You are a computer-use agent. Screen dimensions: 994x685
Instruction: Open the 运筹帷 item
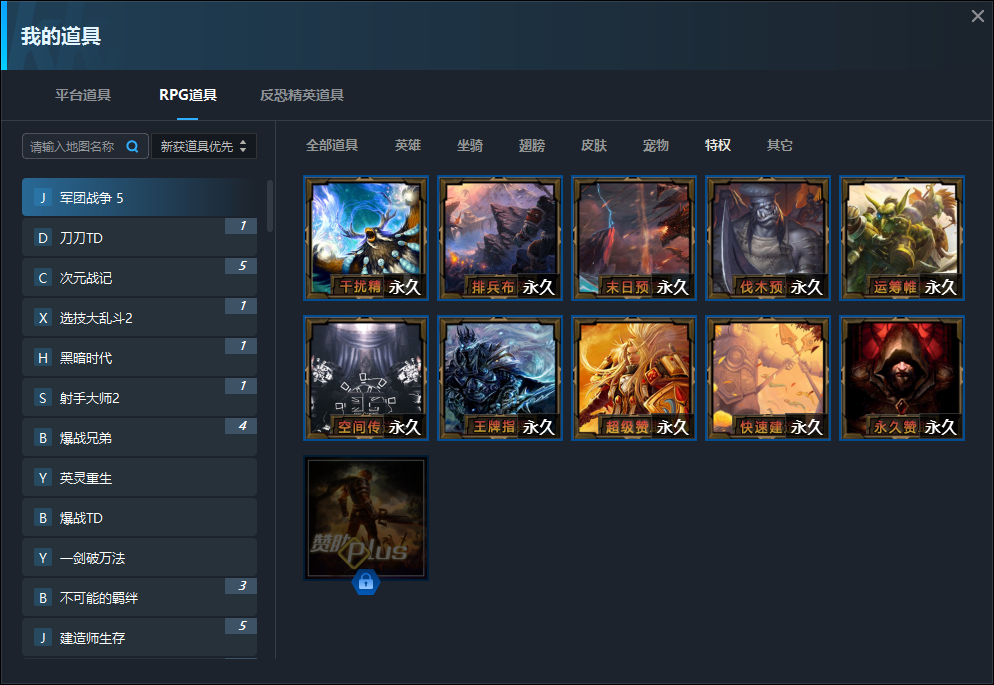tap(902, 238)
